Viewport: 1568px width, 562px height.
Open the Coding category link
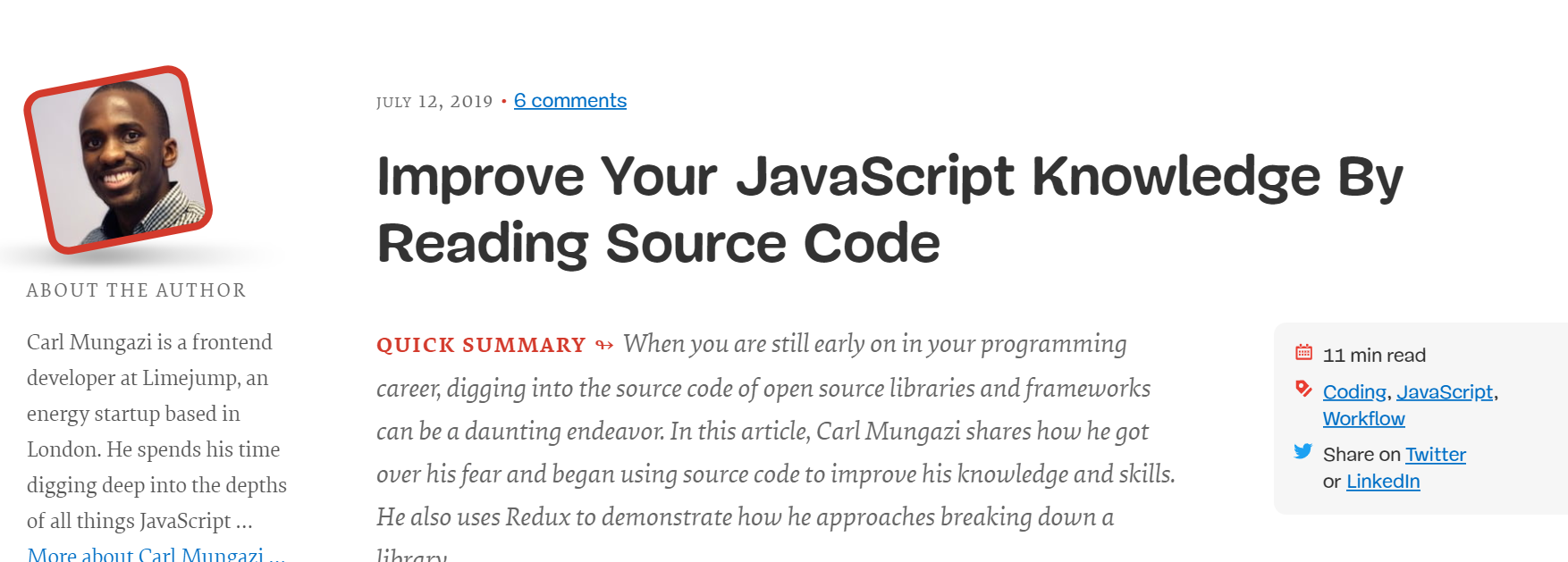tap(1354, 392)
